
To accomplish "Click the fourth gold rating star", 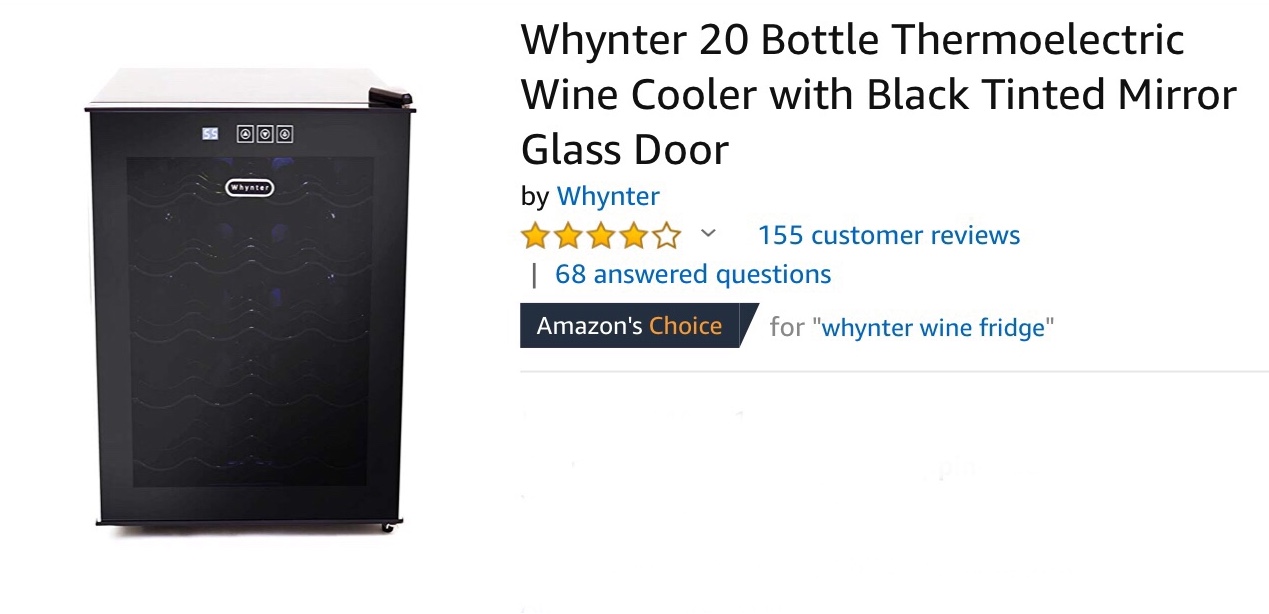I will point(633,236).
